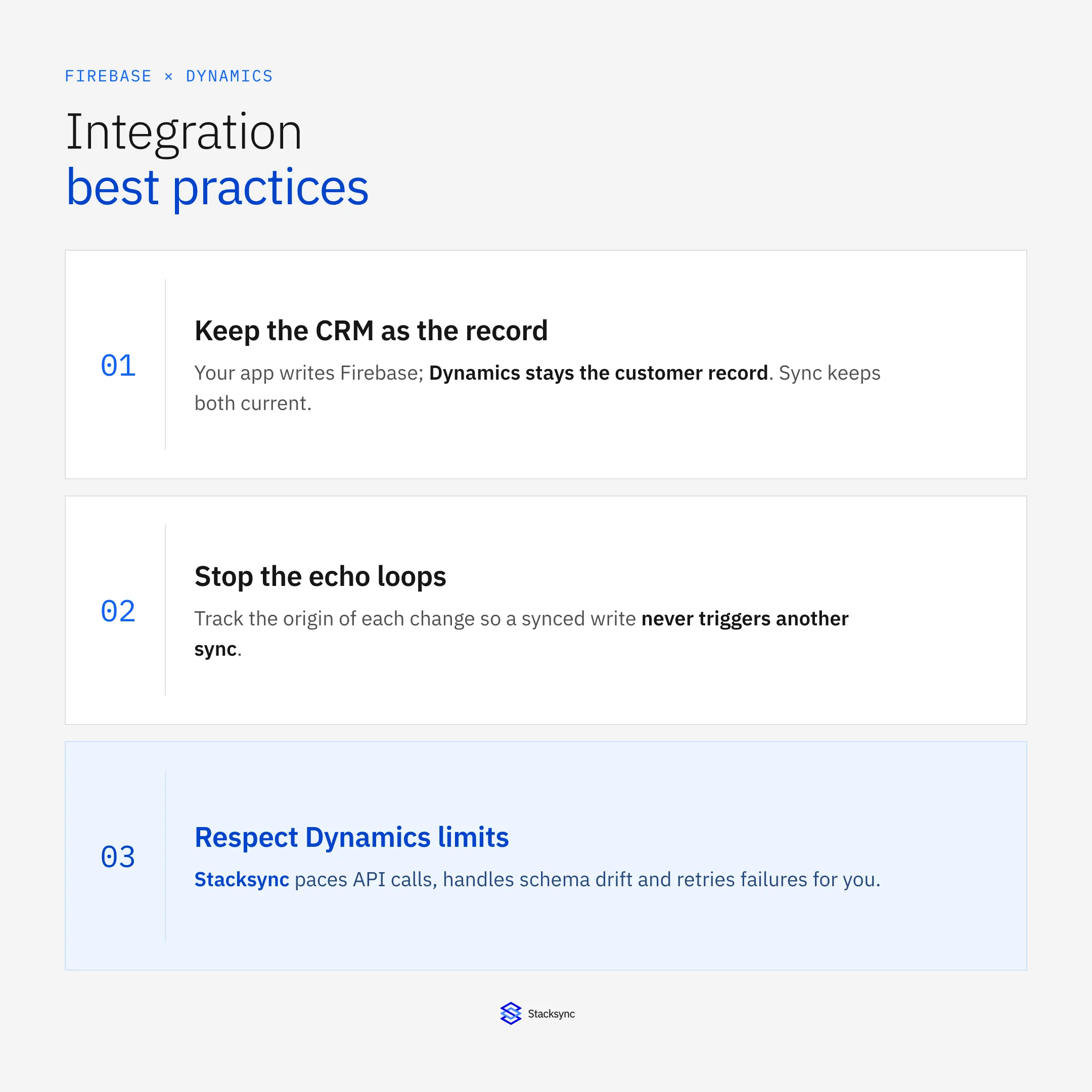Click the 'Respect Dynamics limits' heading
1092x1092 pixels.
[351, 837]
